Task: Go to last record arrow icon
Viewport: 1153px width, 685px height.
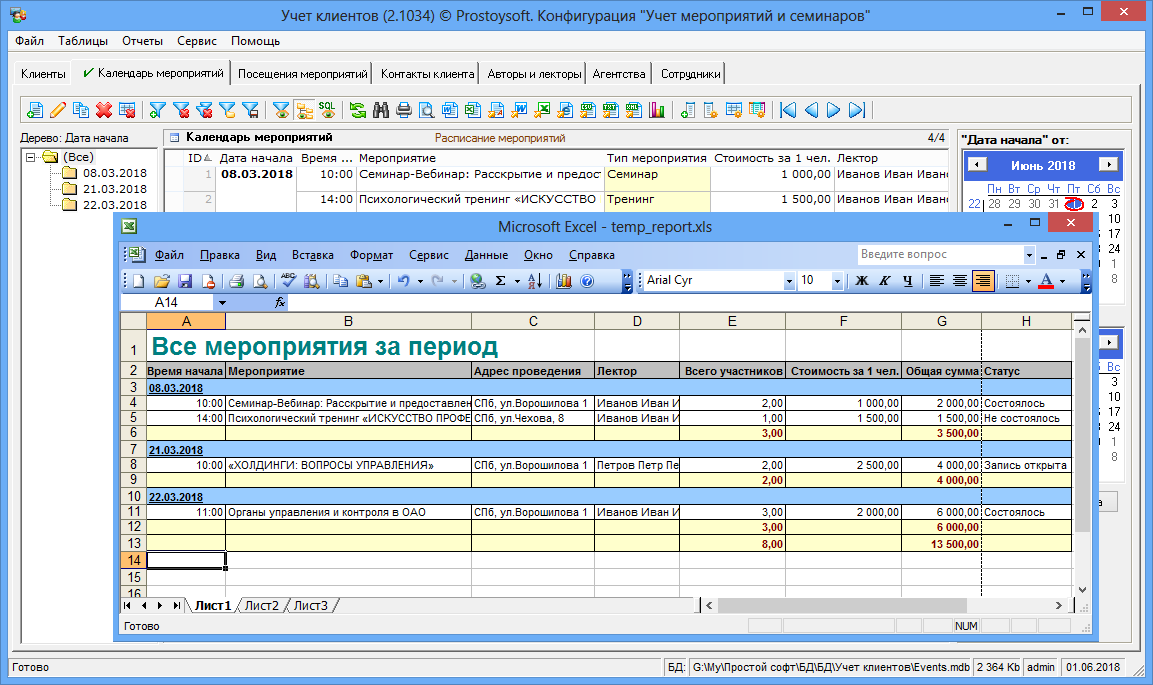Action: (x=857, y=110)
